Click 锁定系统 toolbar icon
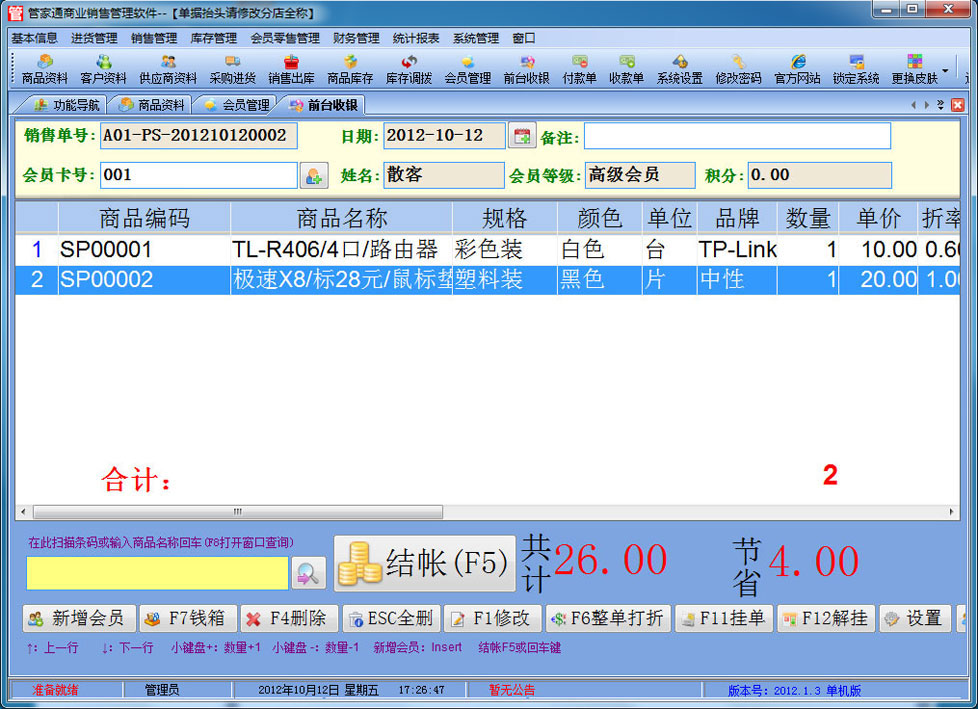 [856, 69]
